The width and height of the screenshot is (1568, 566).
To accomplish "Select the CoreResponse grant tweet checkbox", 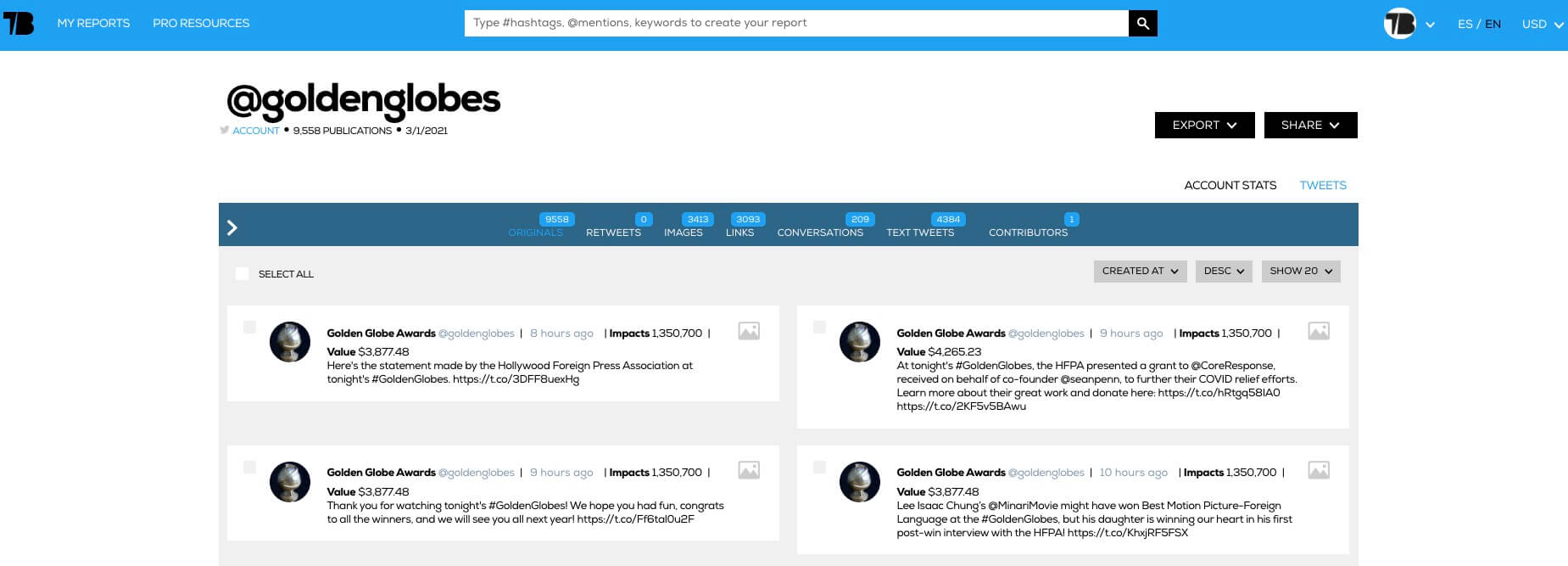I will [x=819, y=328].
